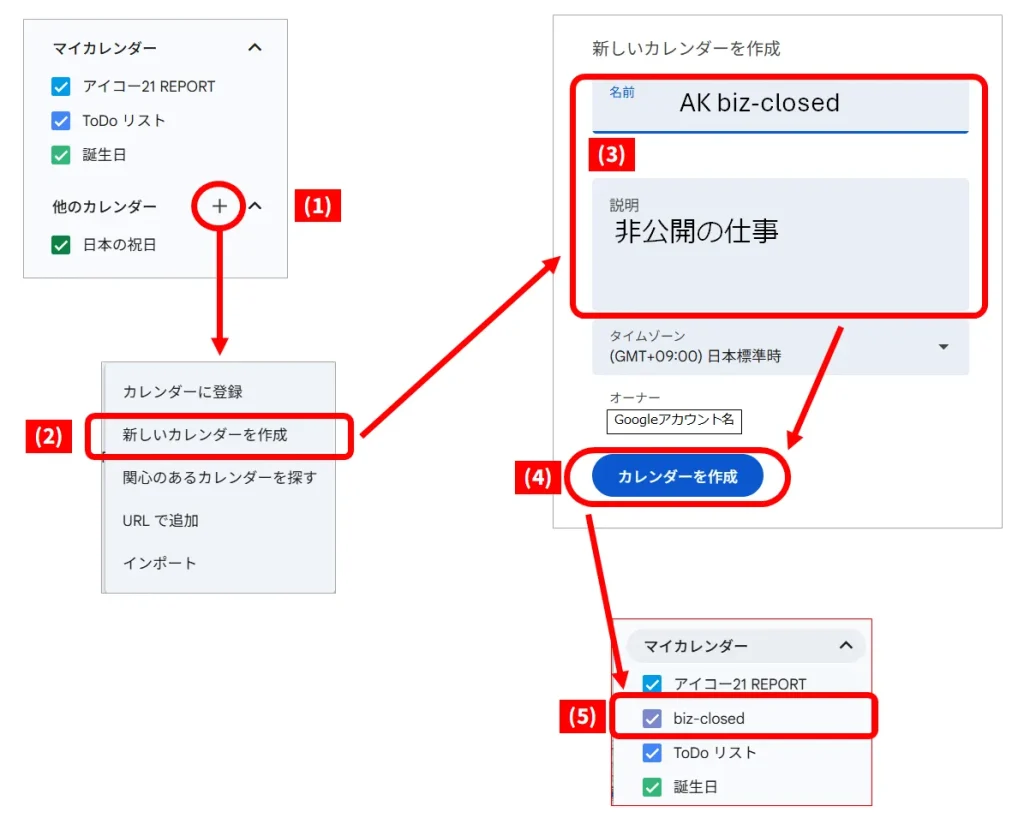
Task: Click the 名前 field showing AK biz-closed
Action: coord(780,105)
